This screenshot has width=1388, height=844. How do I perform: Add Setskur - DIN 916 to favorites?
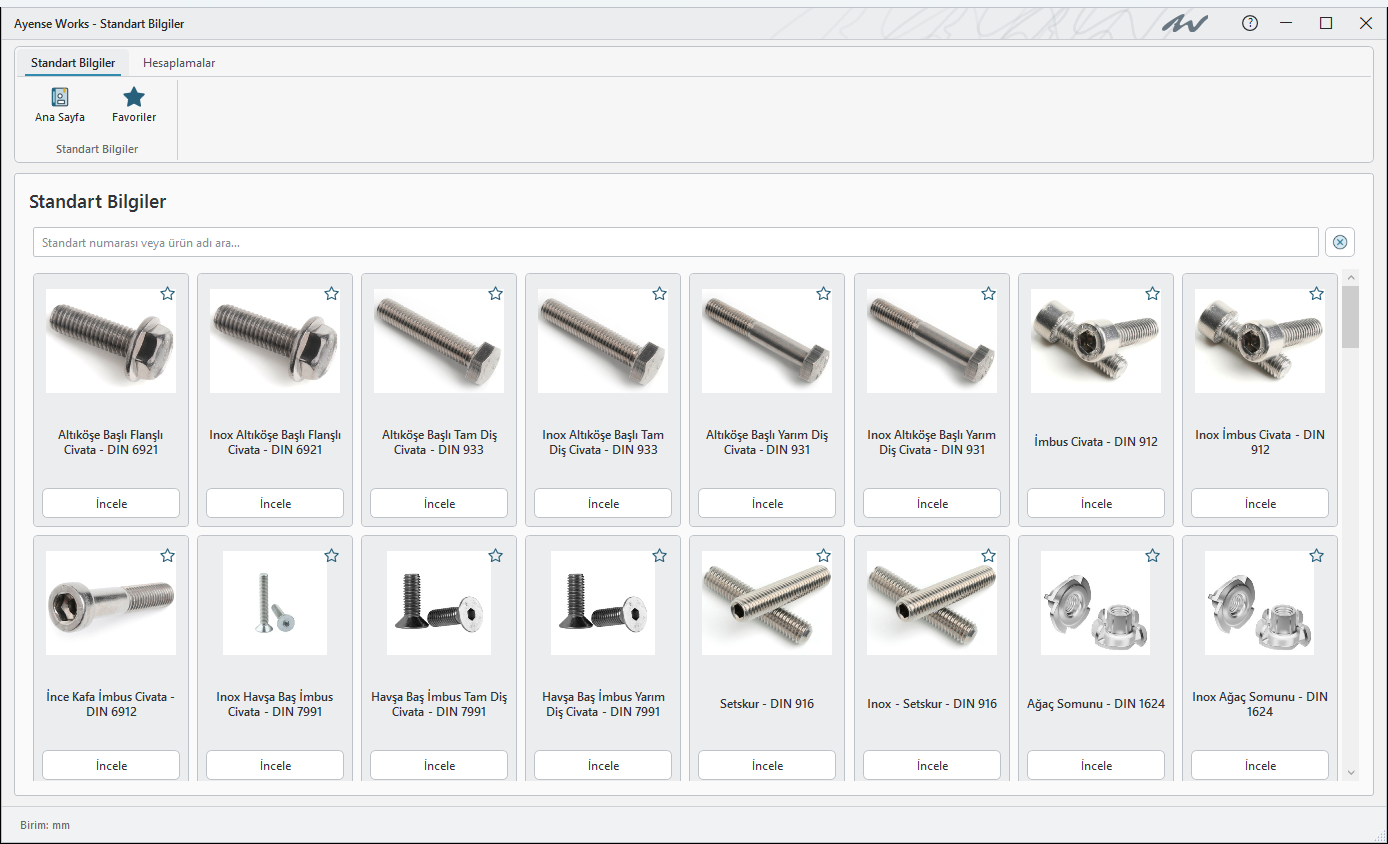coord(824,555)
